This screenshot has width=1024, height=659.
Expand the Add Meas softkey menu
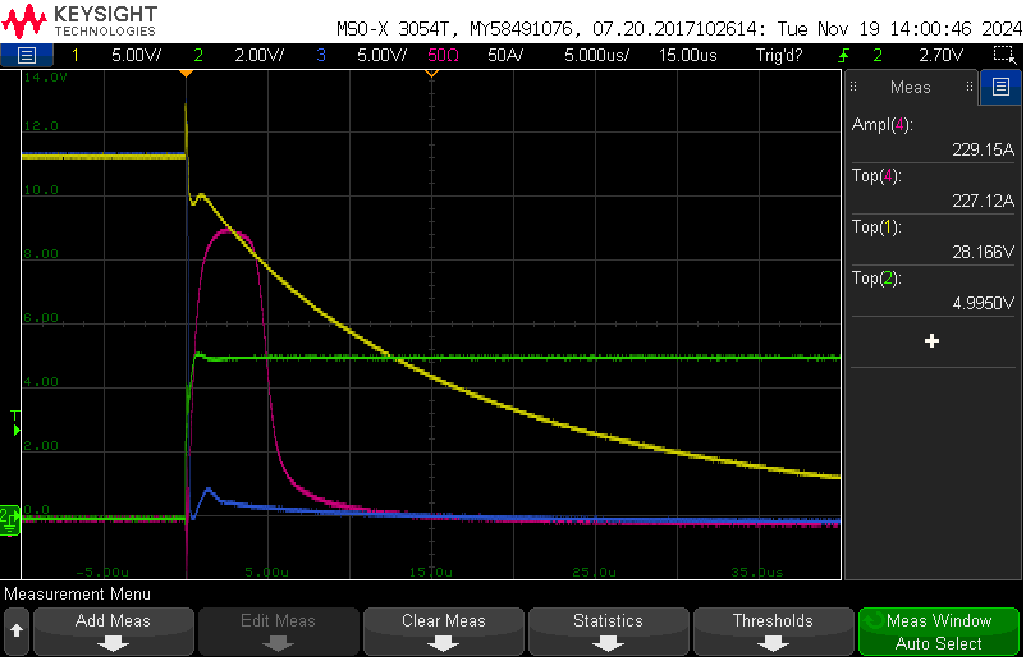point(113,631)
